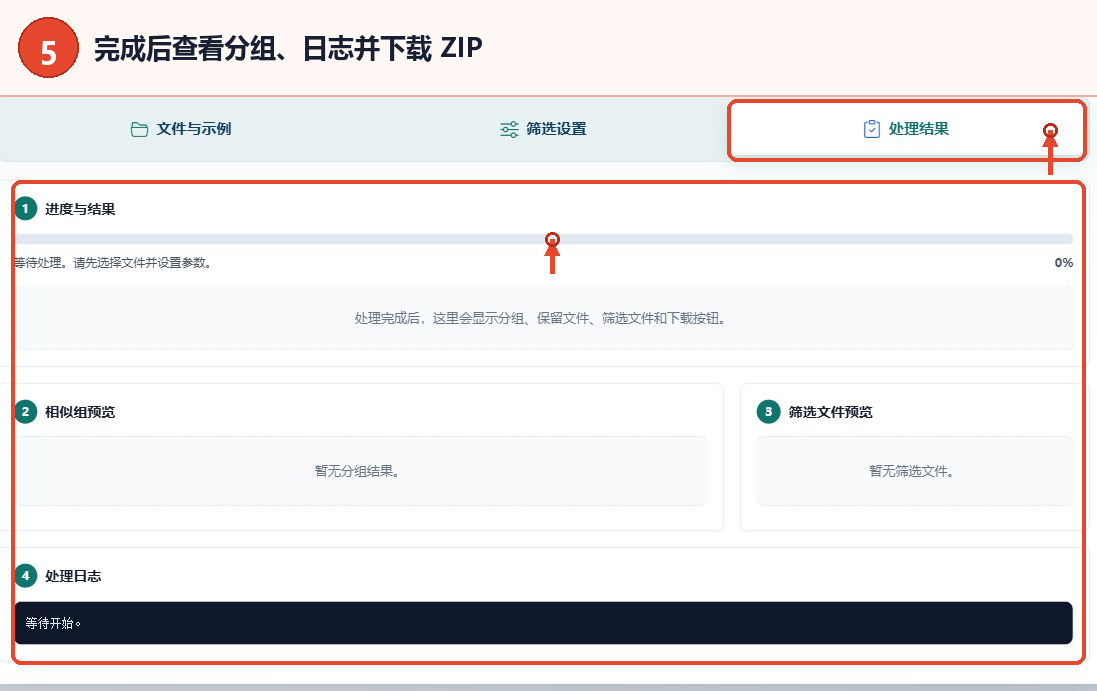Image resolution: width=1097 pixels, height=691 pixels.
Task: Click the 暂无筛选文件 placeholder box
Action: click(x=914, y=471)
